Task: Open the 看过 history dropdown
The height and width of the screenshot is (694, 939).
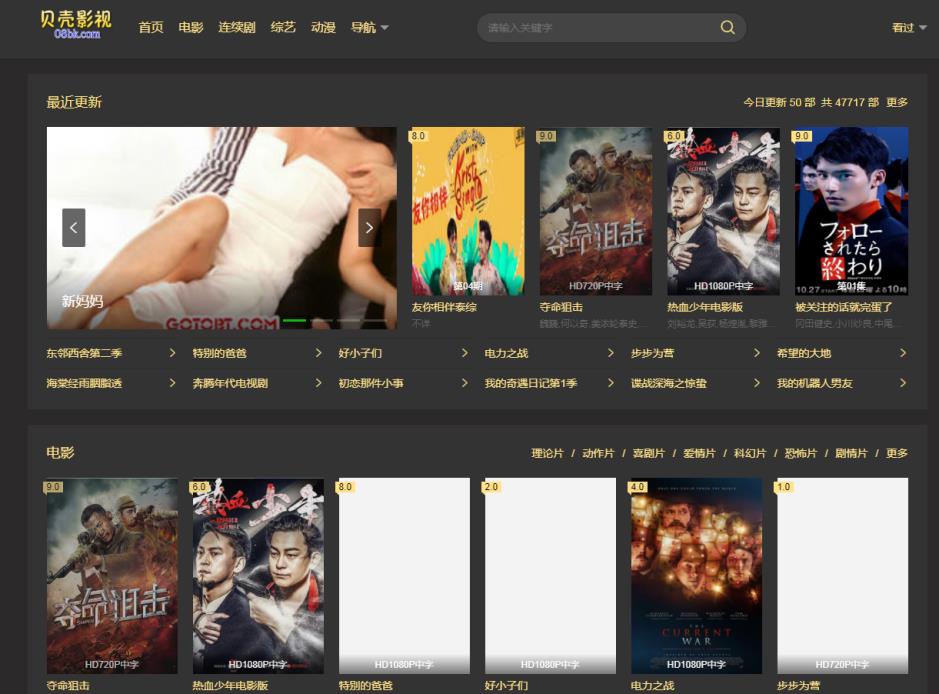Action: pyautogui.click(x=909, y=28)
